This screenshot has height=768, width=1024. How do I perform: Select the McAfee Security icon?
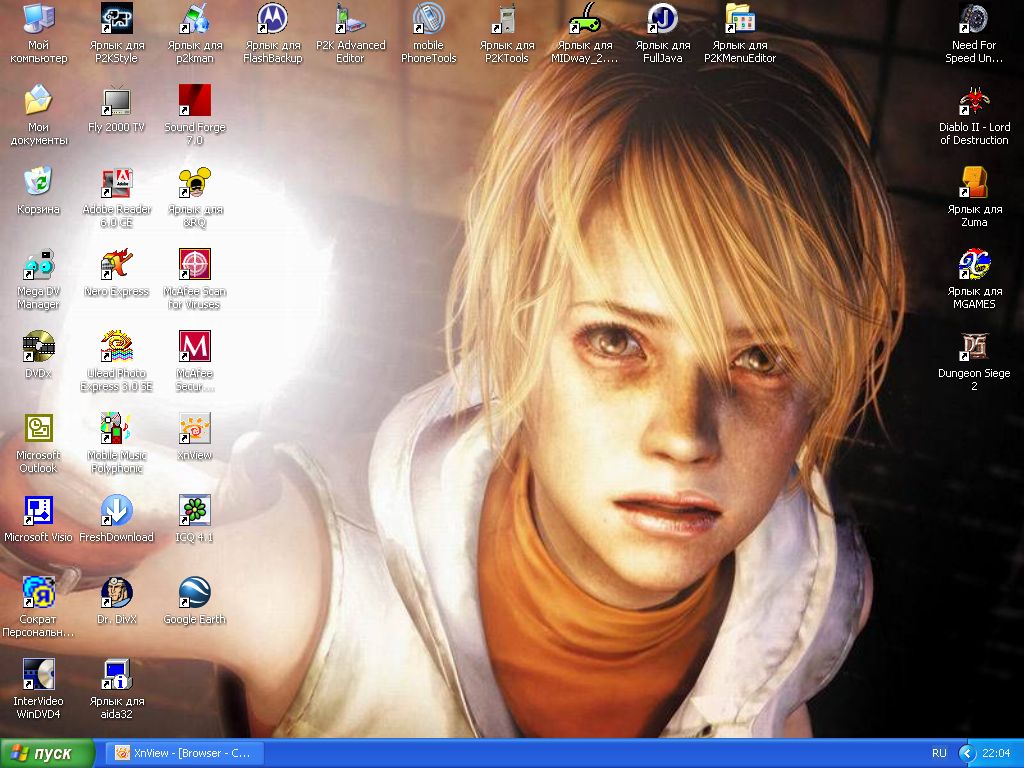point(195,346)
